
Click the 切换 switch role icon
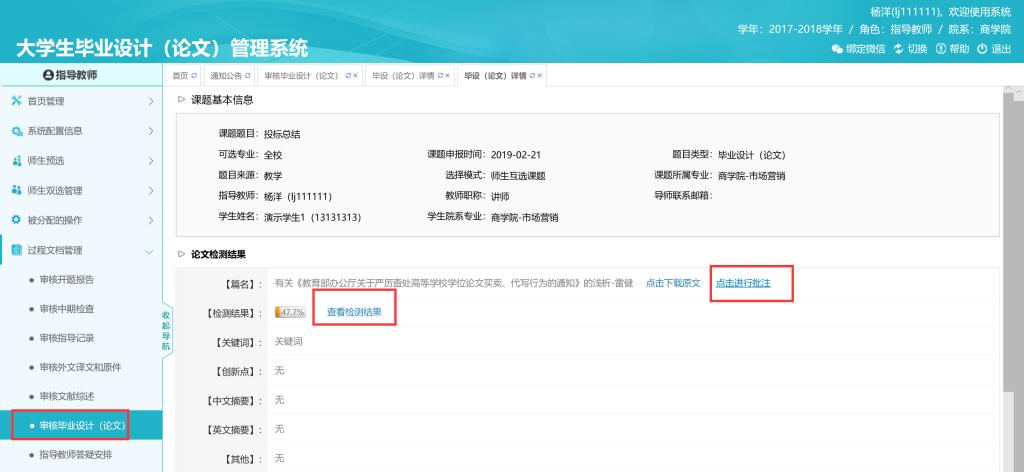(898, 49)
